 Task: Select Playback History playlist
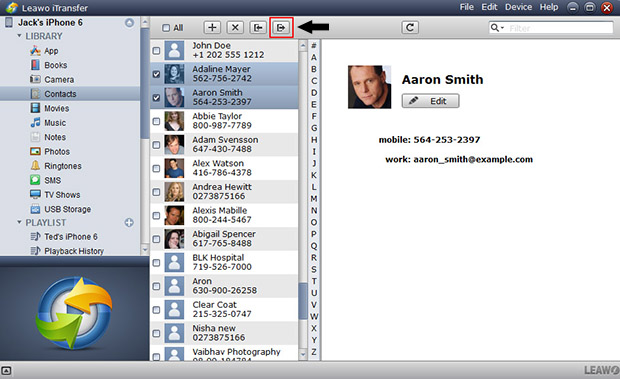(x=74, y=251)
